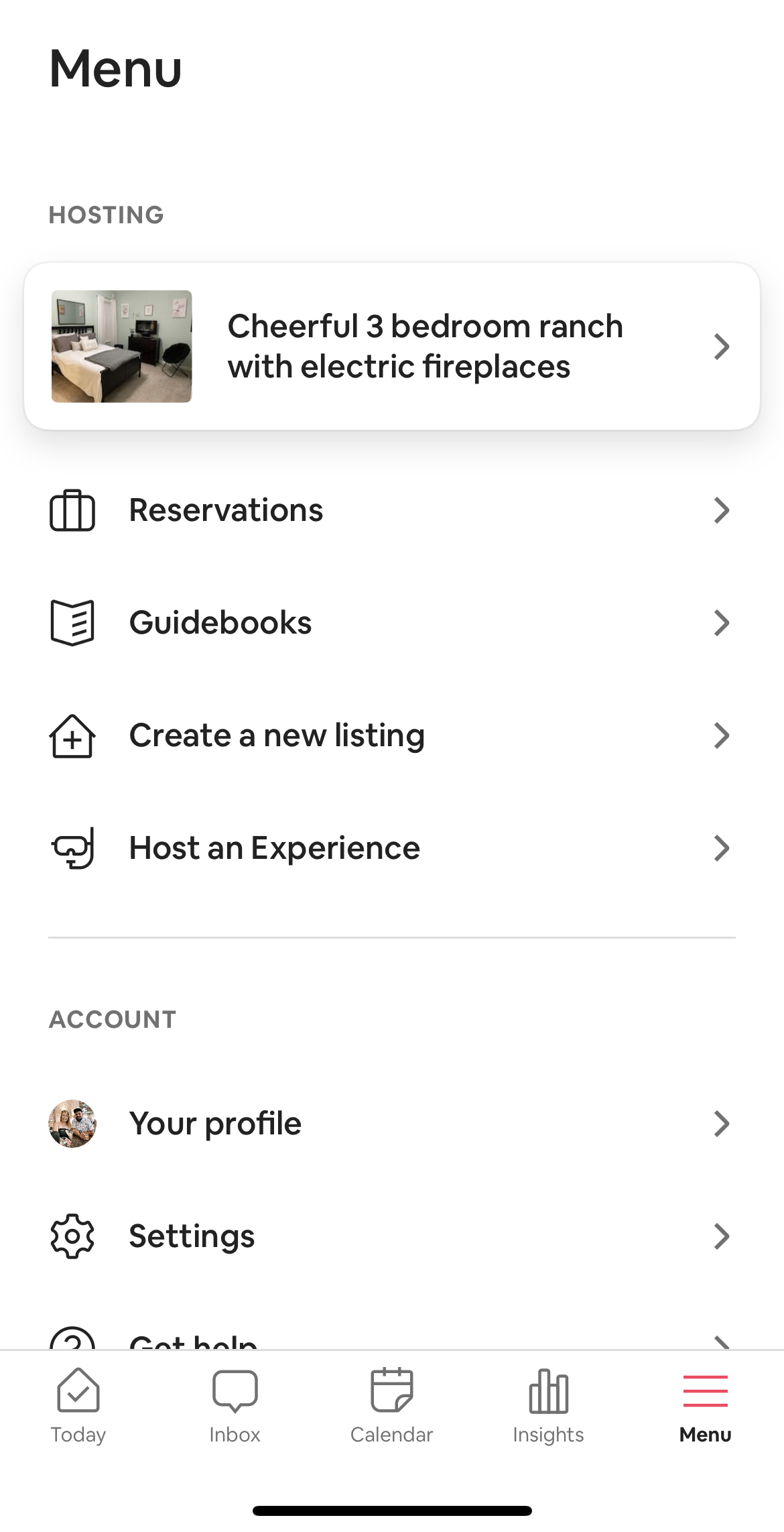
Task: Tap the chevron next to Settings
Action: [x=721, y=1236]
